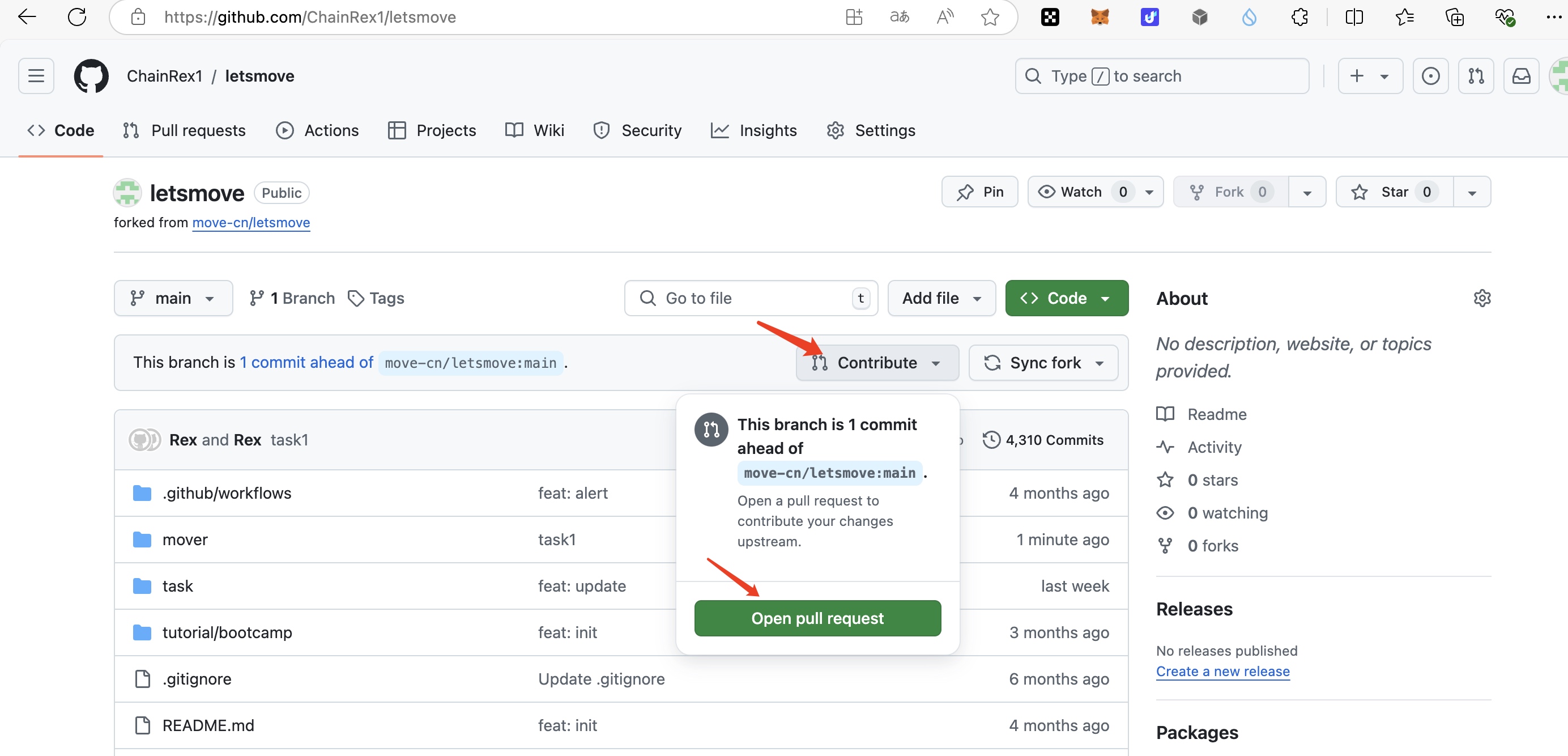Open browser apps grid icon in address bar
This screenshot has width=1568, height=756.
(x=854, y=17)
